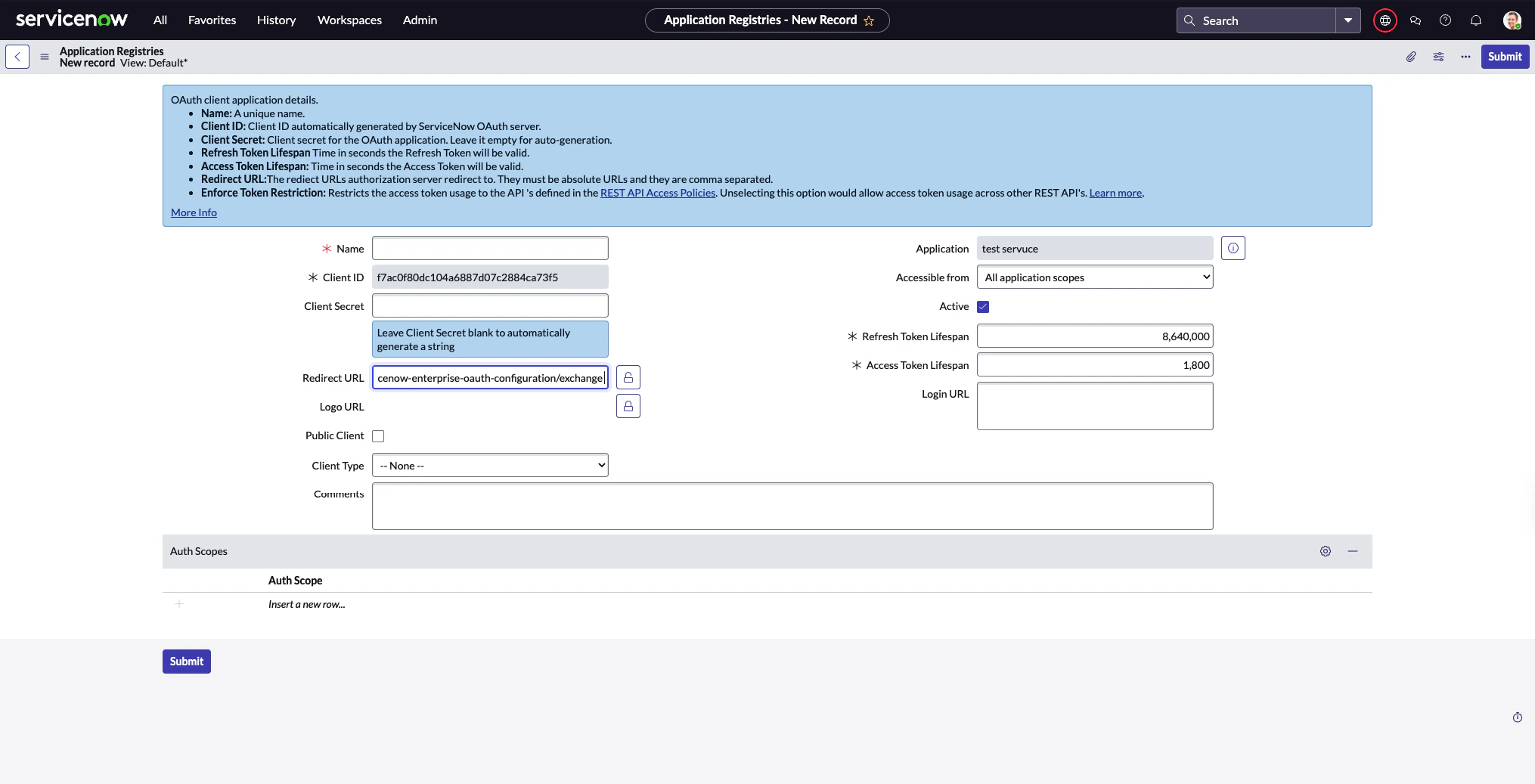Open the search scope dropdown arrow
Screen dimensions: 1535x784
click(x=1348, y=20)
